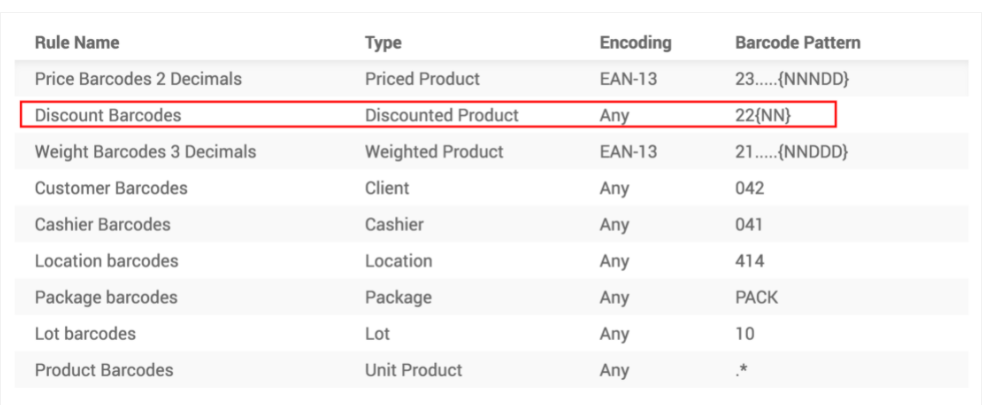Sort by Barcode Pattern column header
Screen dimensions: 991x405
(x=798, y=43)
